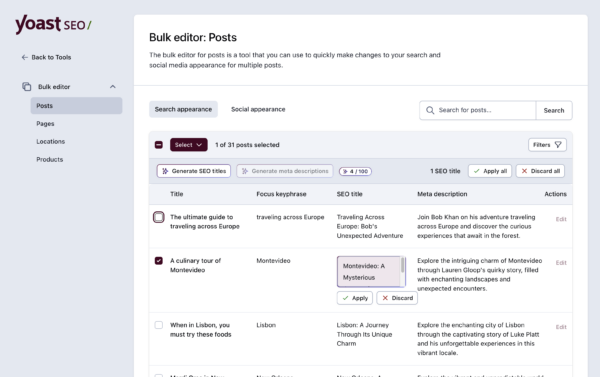Click the sparkle icon on Generate meta descriptions

[245, 171]
